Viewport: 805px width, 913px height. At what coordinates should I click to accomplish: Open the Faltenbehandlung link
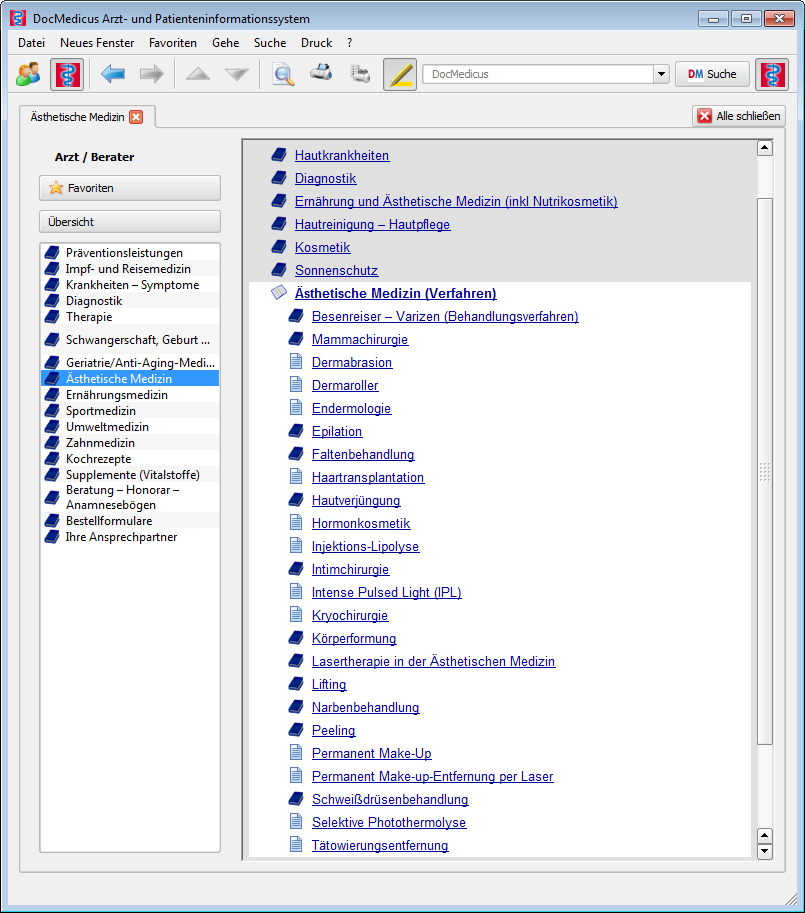click(x=363, y=454)
